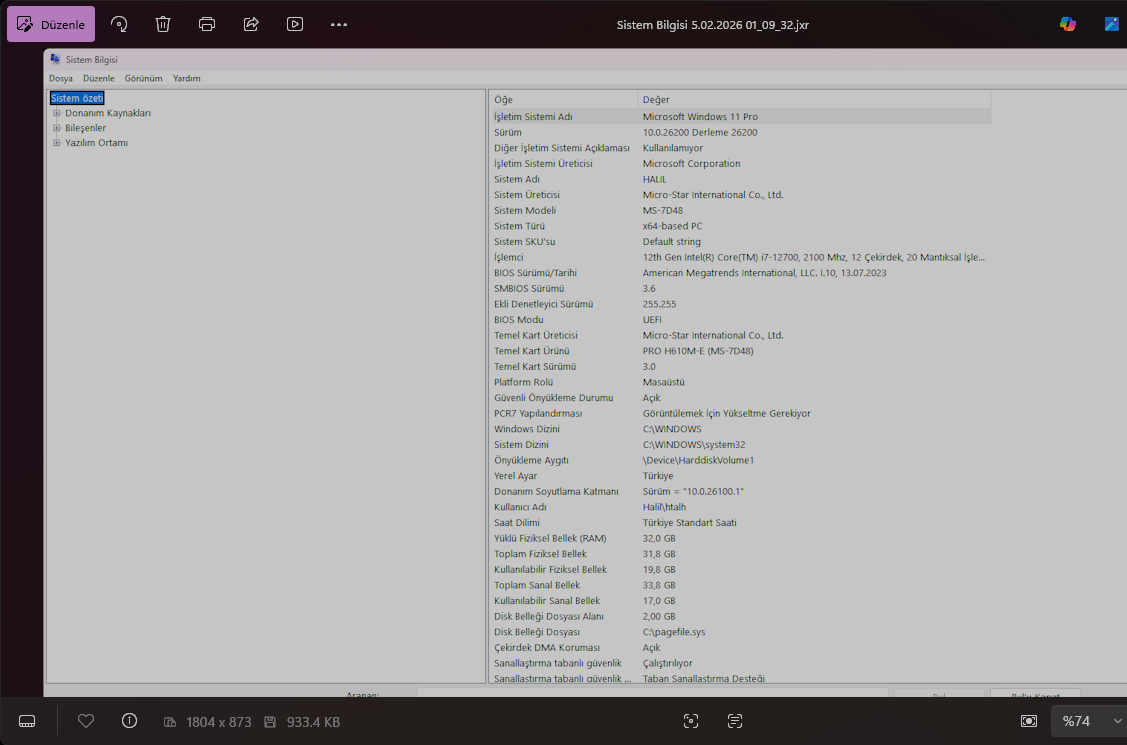Show file info with the info icon

(x=129, y=721)
